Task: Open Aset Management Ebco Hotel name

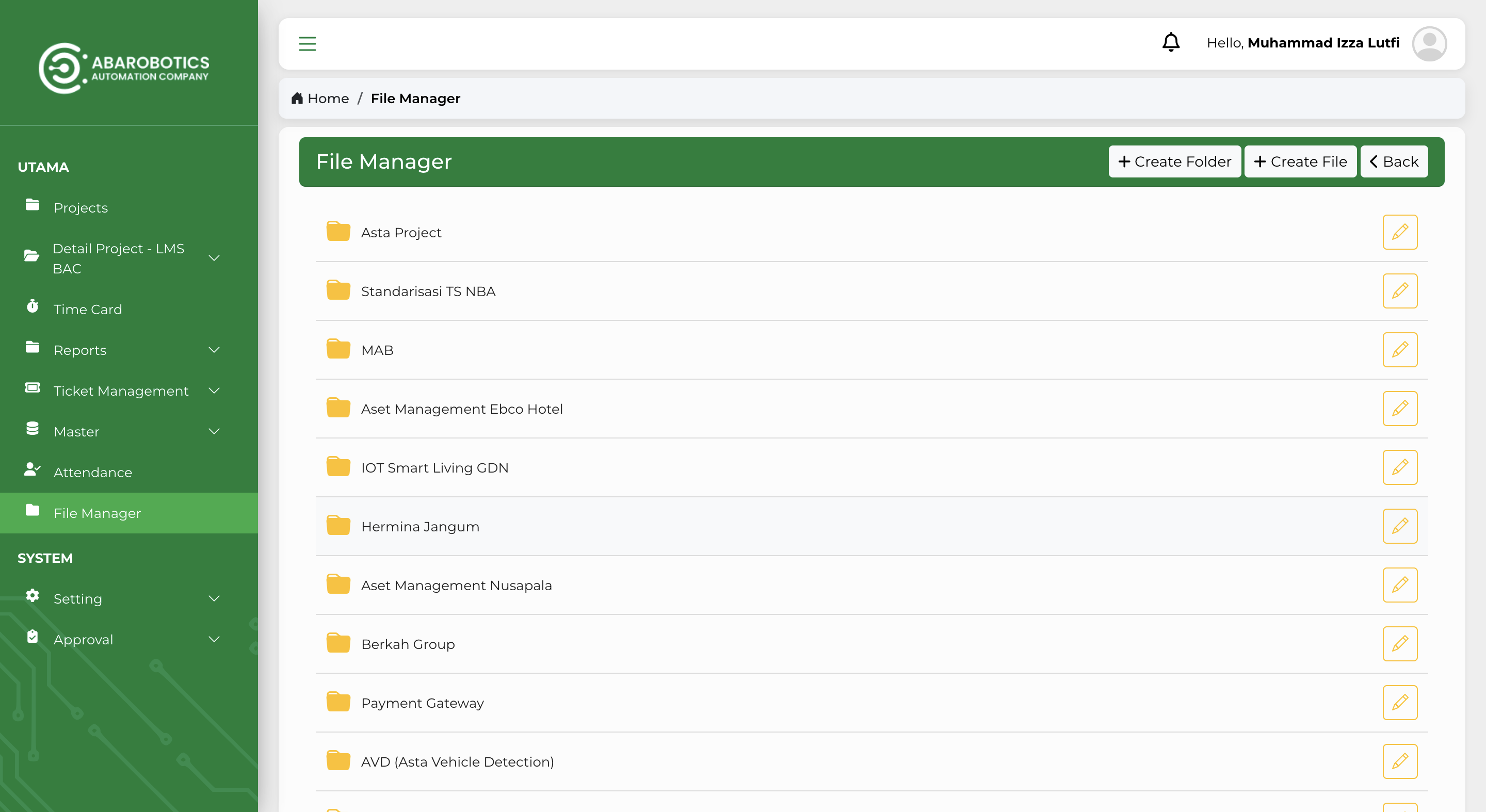Action: click(x=461, y=410)
